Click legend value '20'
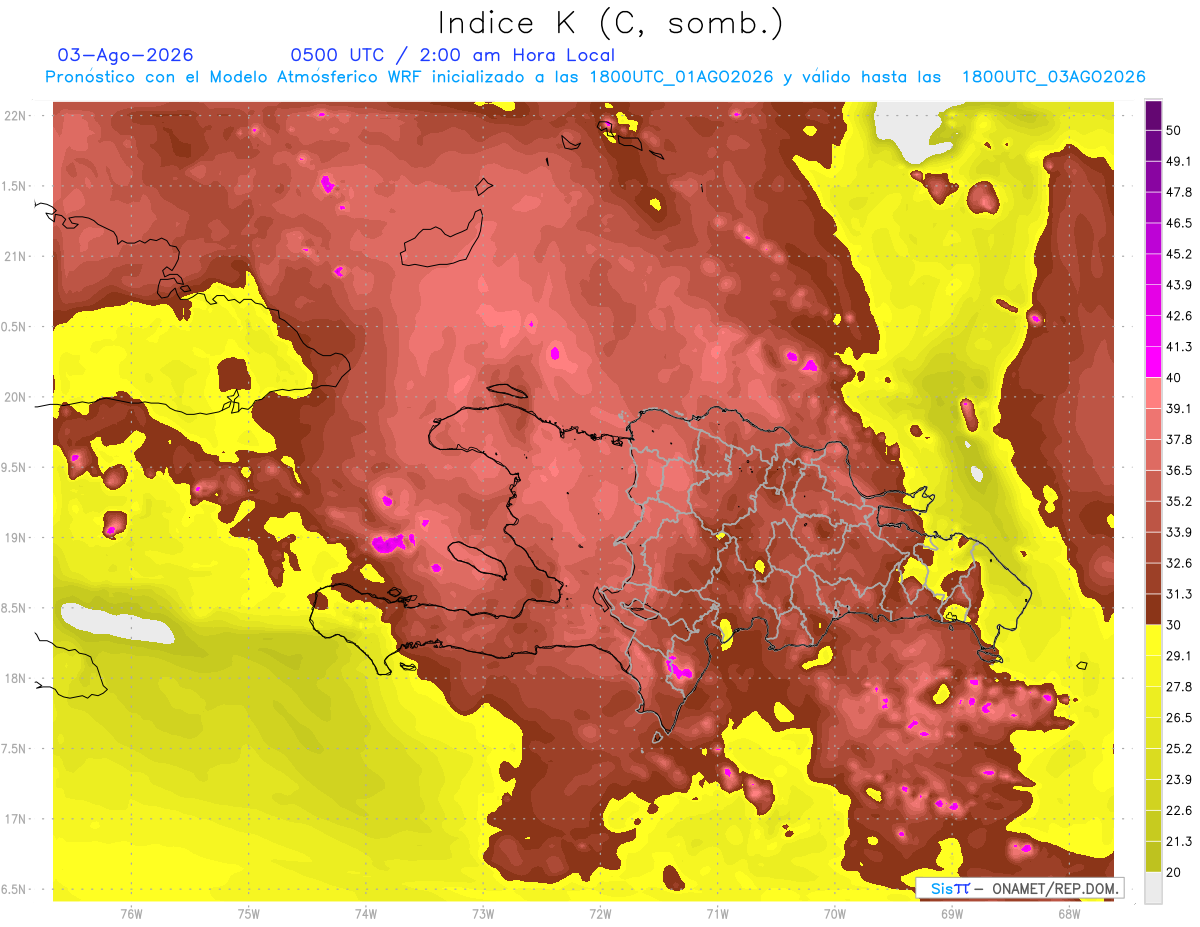The height and width of the screenshot is (927, 1200). 1175,872
